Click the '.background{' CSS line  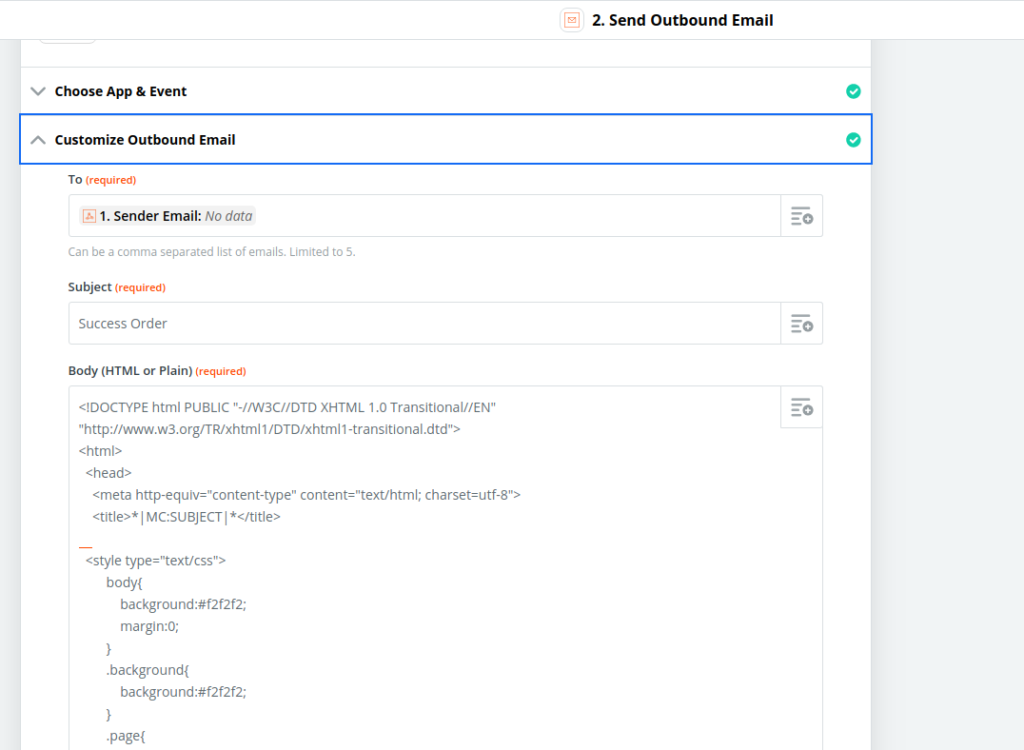pos(148,670)
